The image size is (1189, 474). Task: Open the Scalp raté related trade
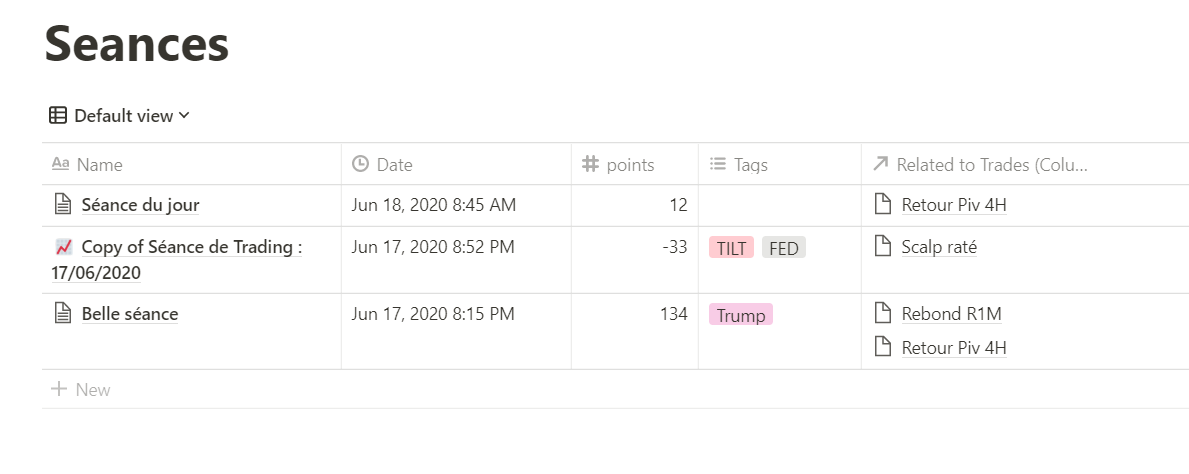(938, 247)
